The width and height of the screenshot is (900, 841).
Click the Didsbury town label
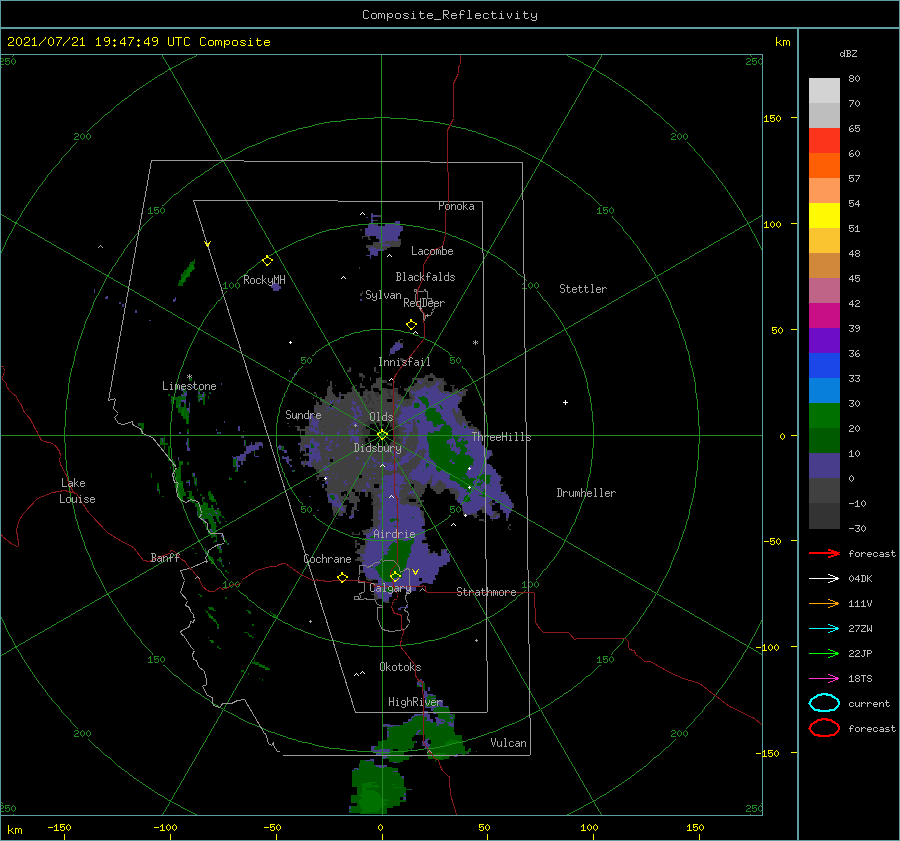point(378,448)
